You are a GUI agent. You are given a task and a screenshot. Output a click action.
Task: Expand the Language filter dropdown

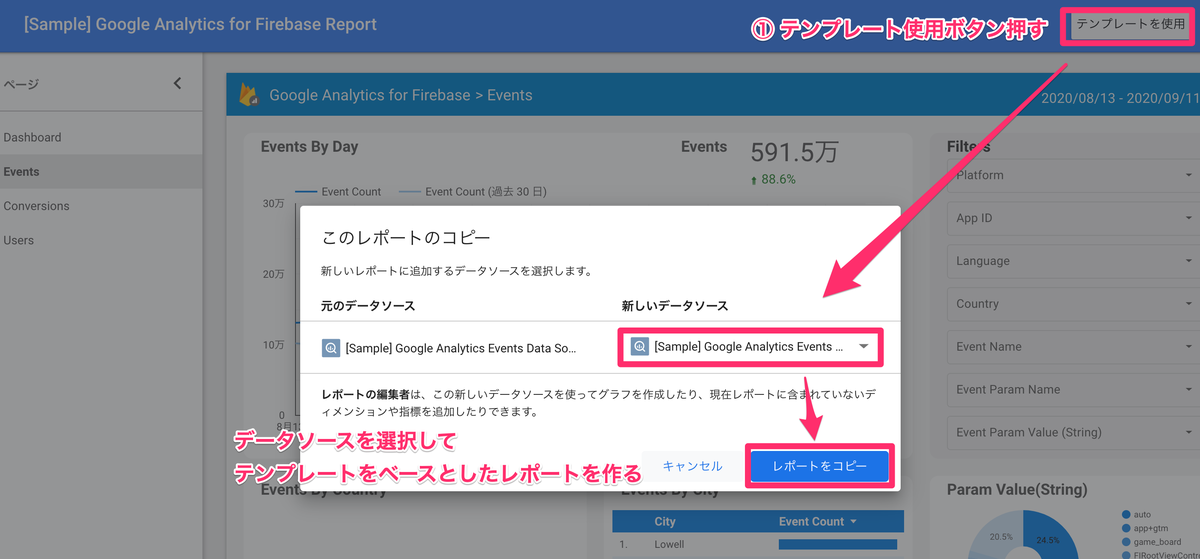1073,261
